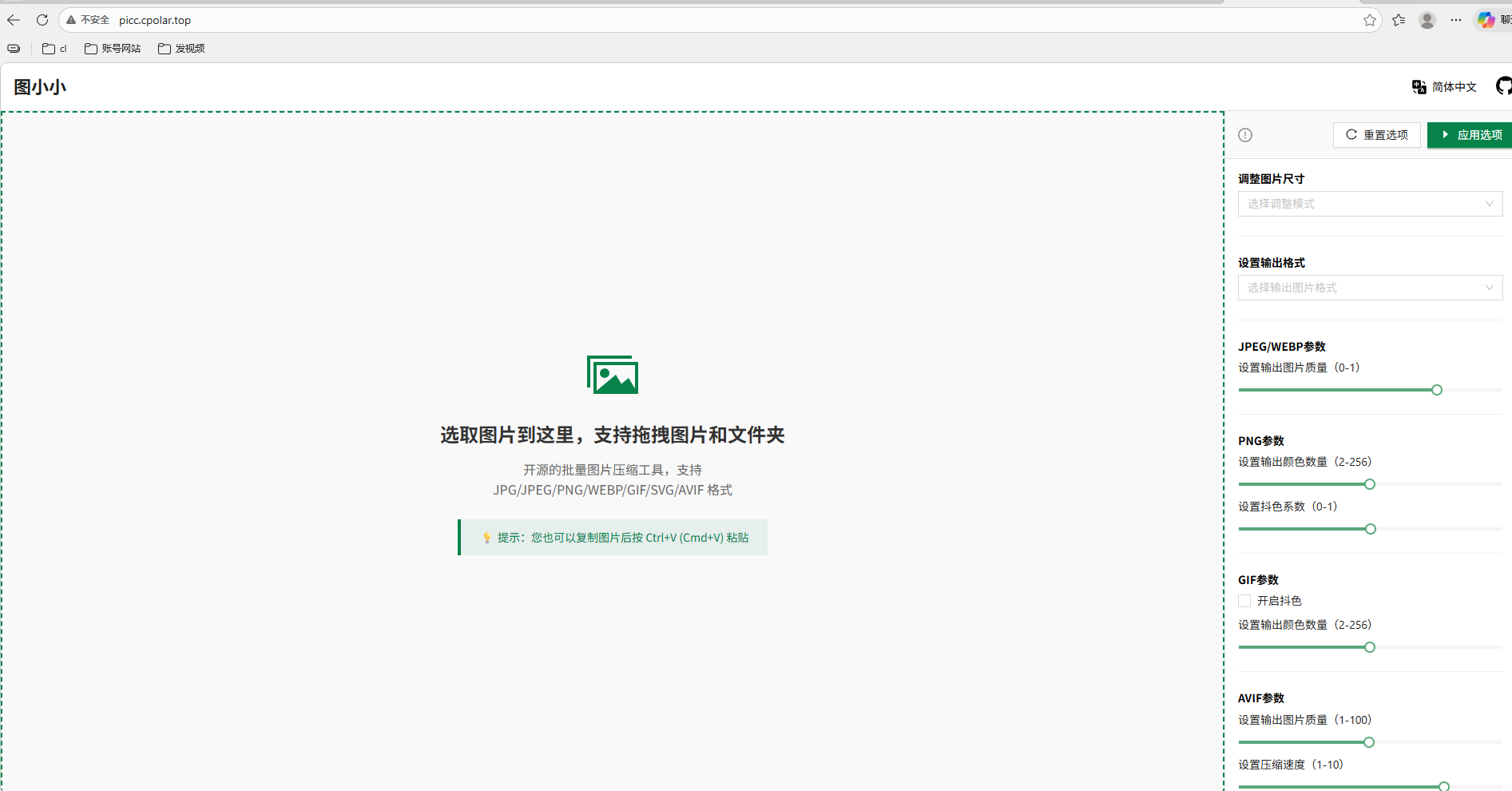Open the 发视频 bookmark folder
The image size is (1512, 791).
click(181, 49)
